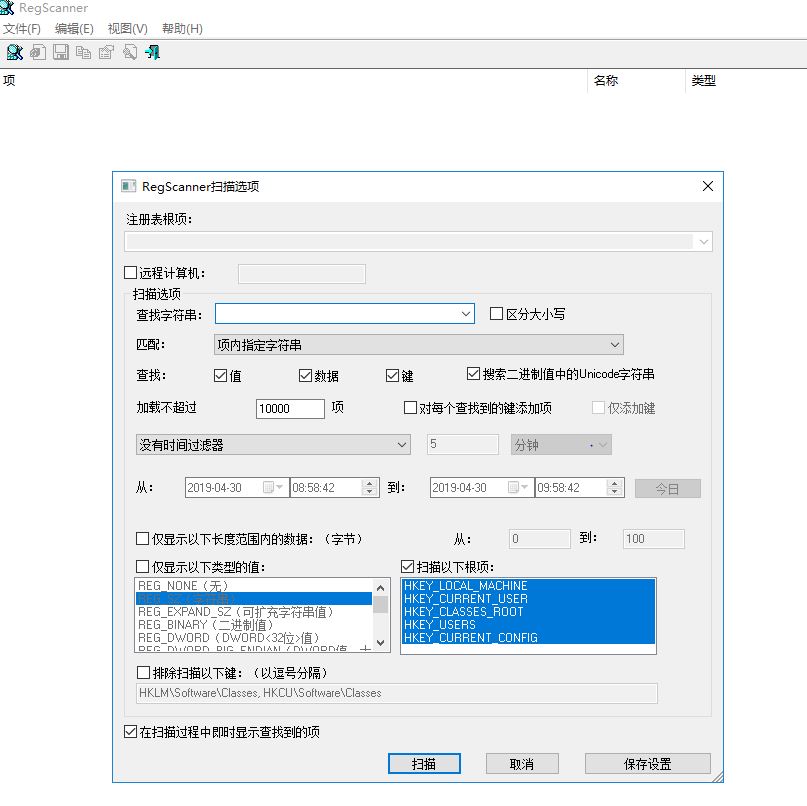Click the save floppy disk toolbar icon
This screenshot has height=806, width=807.
click(61, 52)
